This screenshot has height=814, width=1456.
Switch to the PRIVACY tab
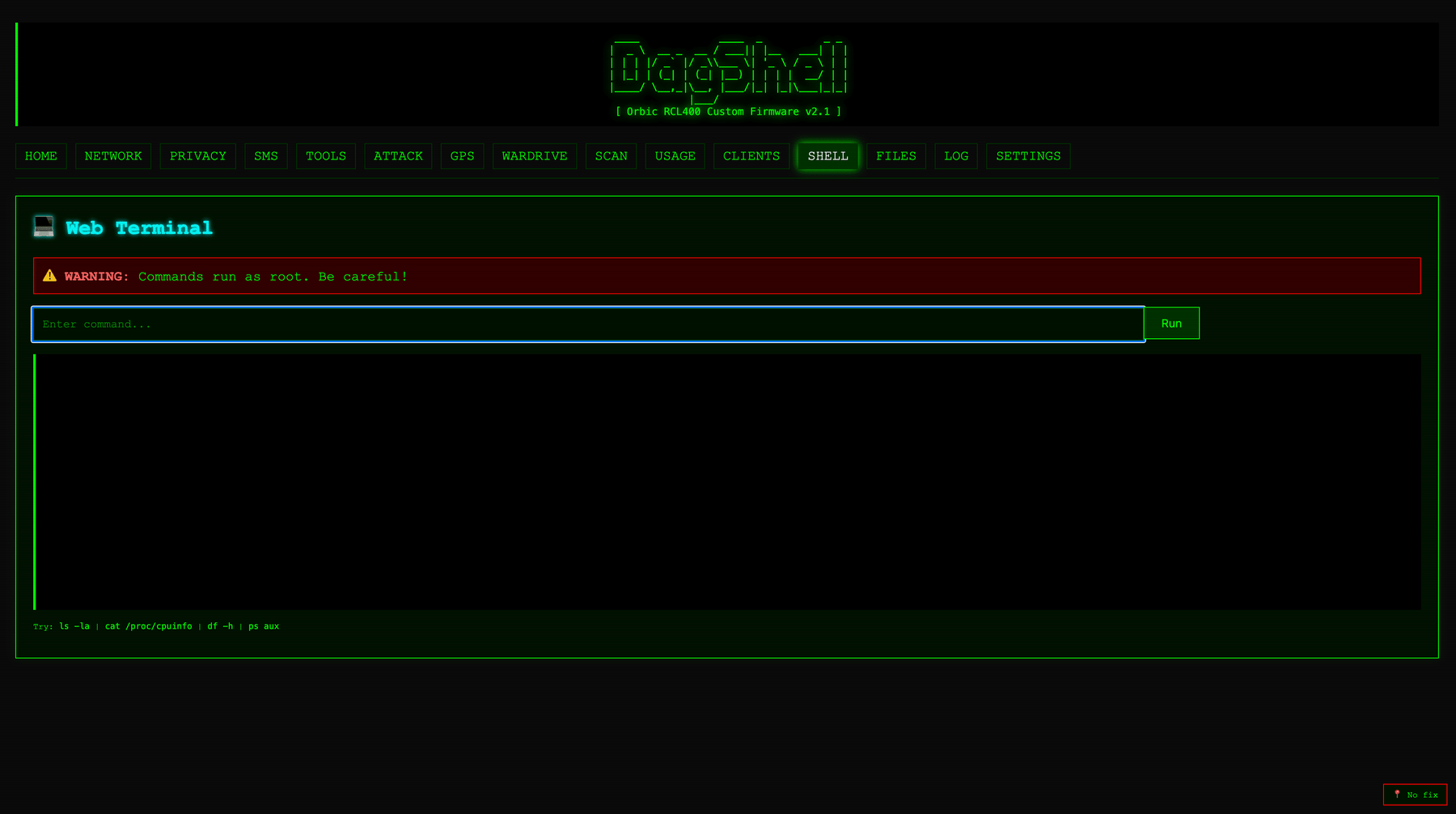(198, 156)
